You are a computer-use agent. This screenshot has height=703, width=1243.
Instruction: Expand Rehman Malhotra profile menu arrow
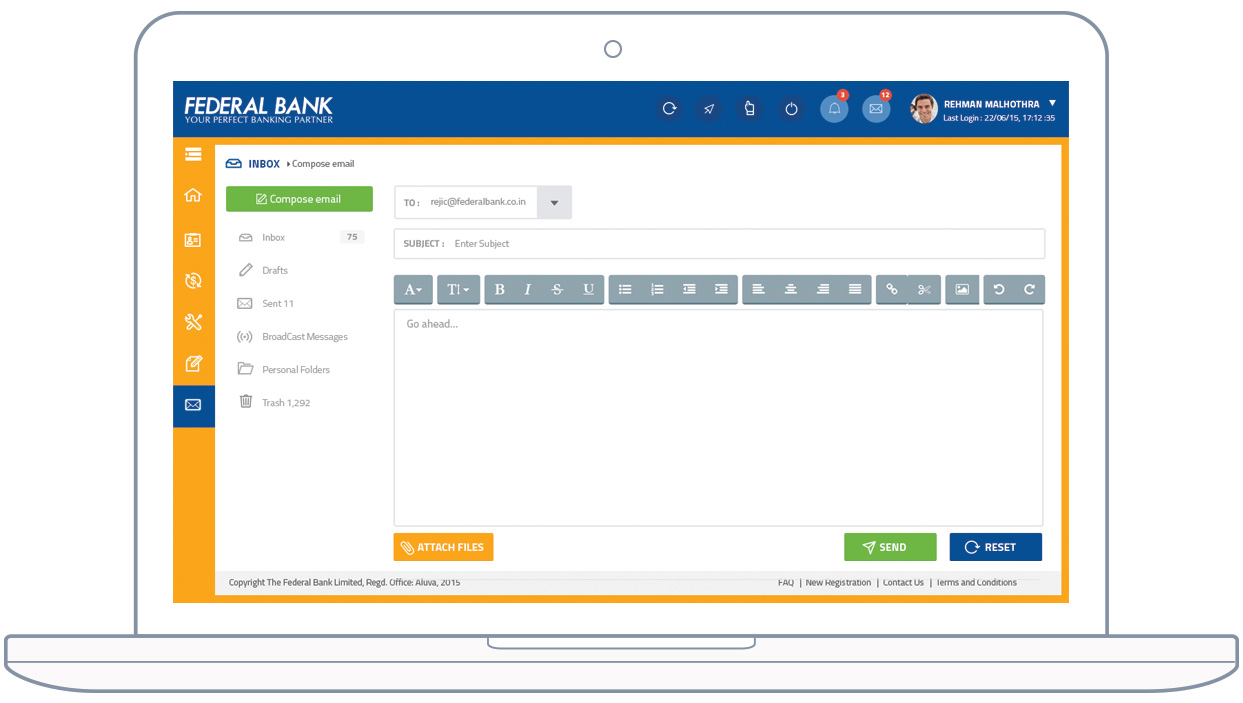1052,103
